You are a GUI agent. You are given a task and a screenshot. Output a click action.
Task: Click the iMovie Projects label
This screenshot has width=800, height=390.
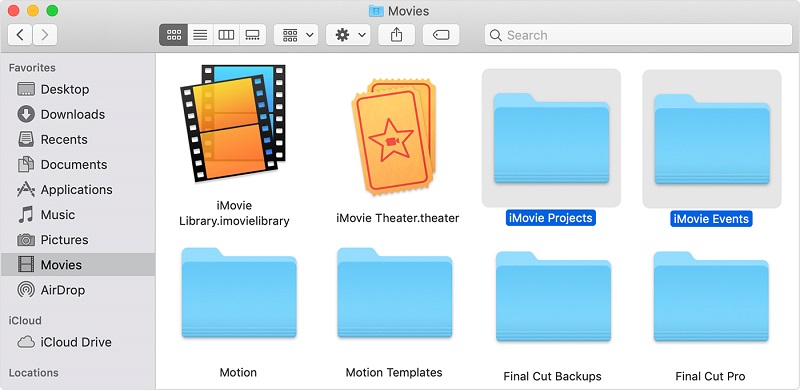pos(551,218)
